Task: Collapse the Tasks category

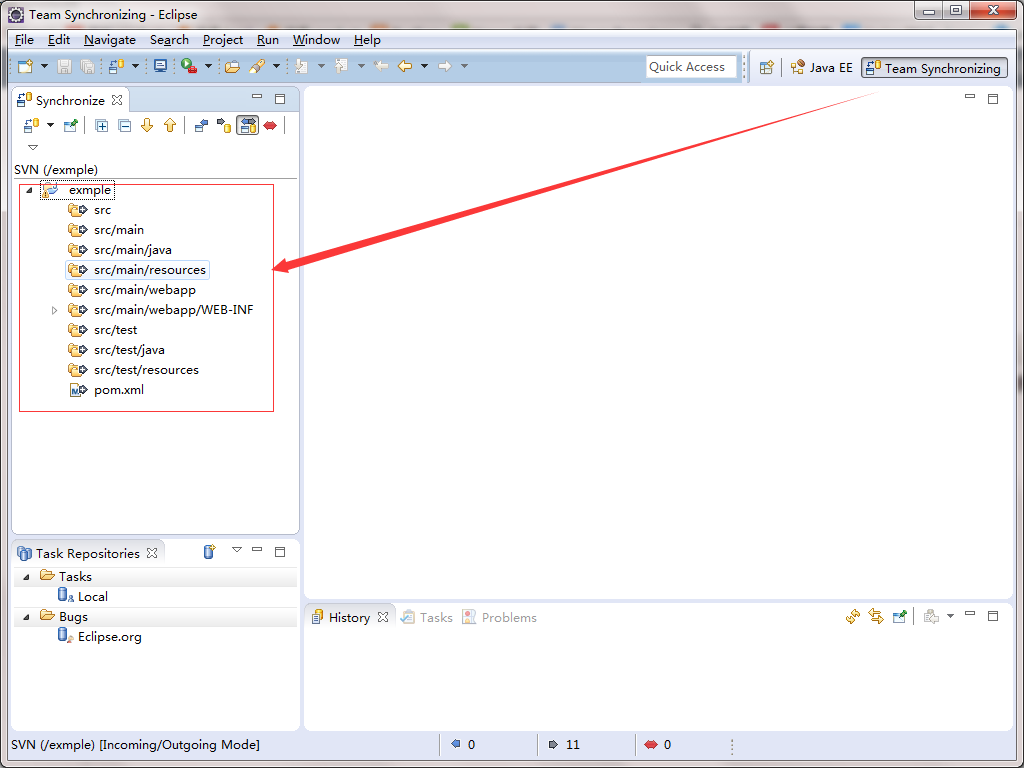Action: point(27,577)
